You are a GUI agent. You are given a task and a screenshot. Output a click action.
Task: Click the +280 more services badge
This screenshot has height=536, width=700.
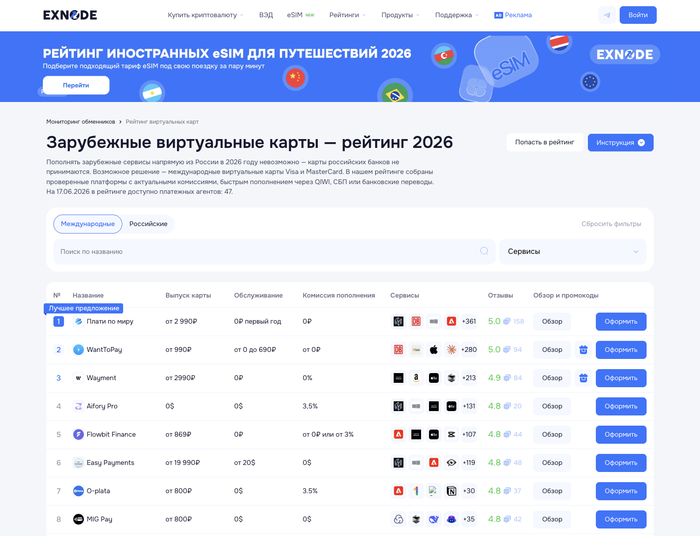click(x=469, y=349)
